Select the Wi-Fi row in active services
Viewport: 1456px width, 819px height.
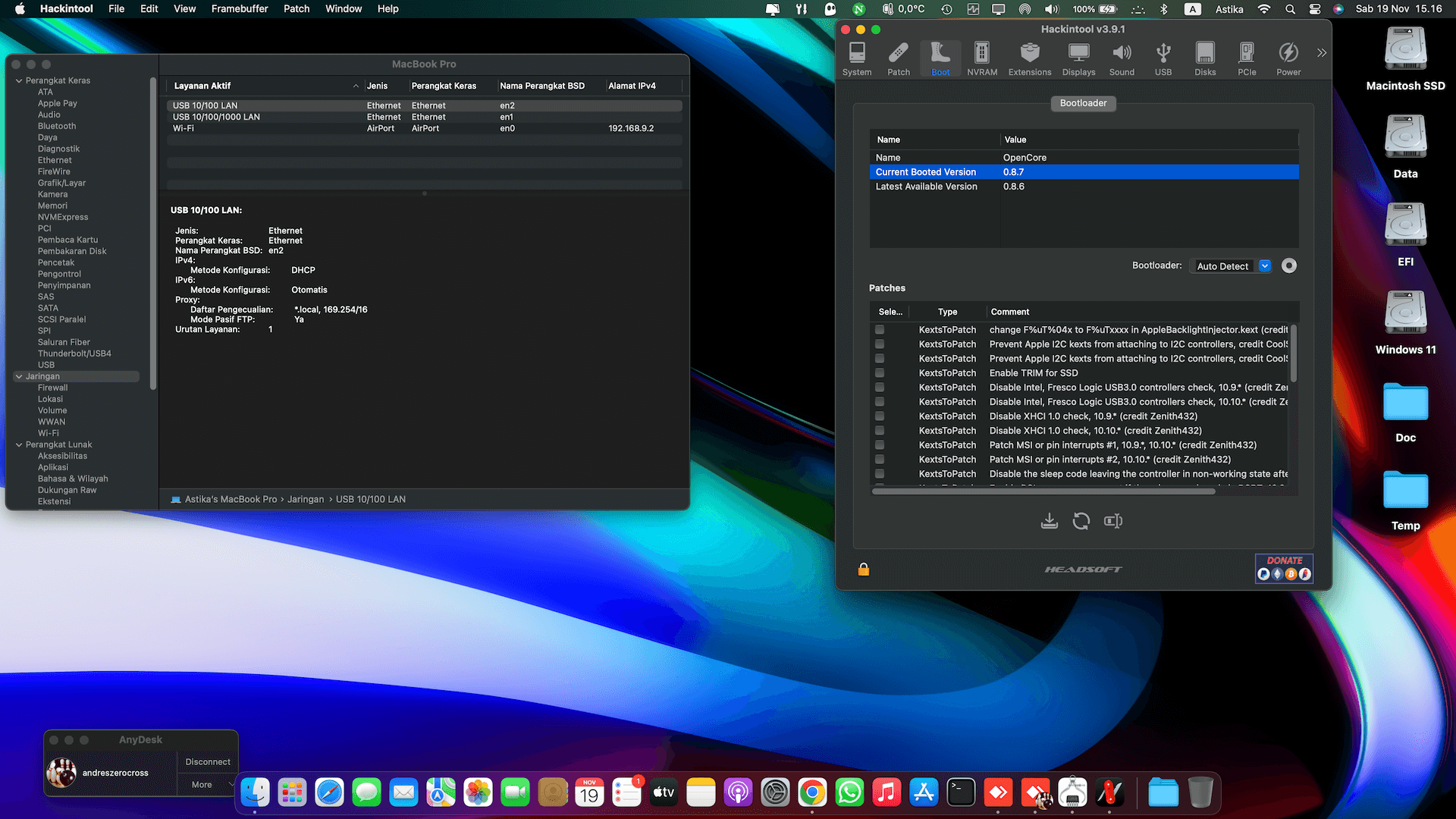(424, 129)
